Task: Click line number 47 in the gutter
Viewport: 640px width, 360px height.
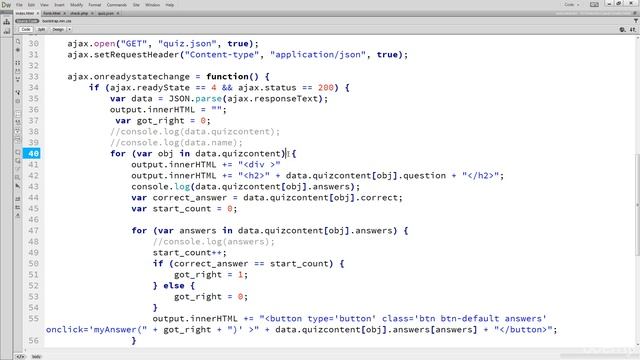Action: click(x=33, y=231)
